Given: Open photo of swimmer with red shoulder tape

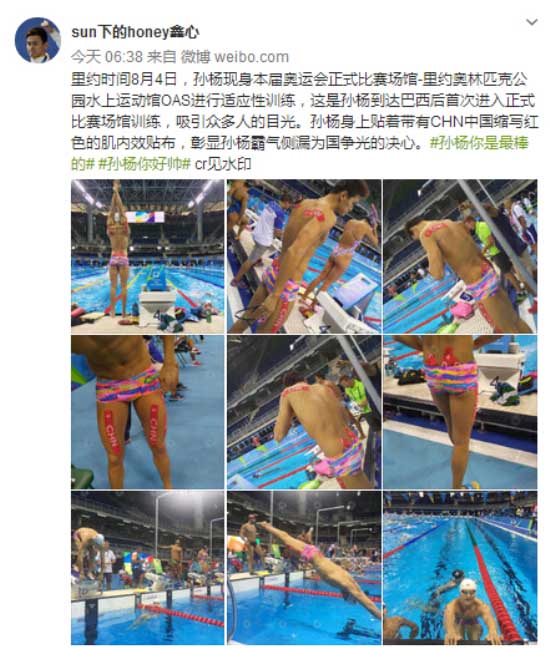Looking at the screenshot, I should pyautogui.click(x=304, y=256).
